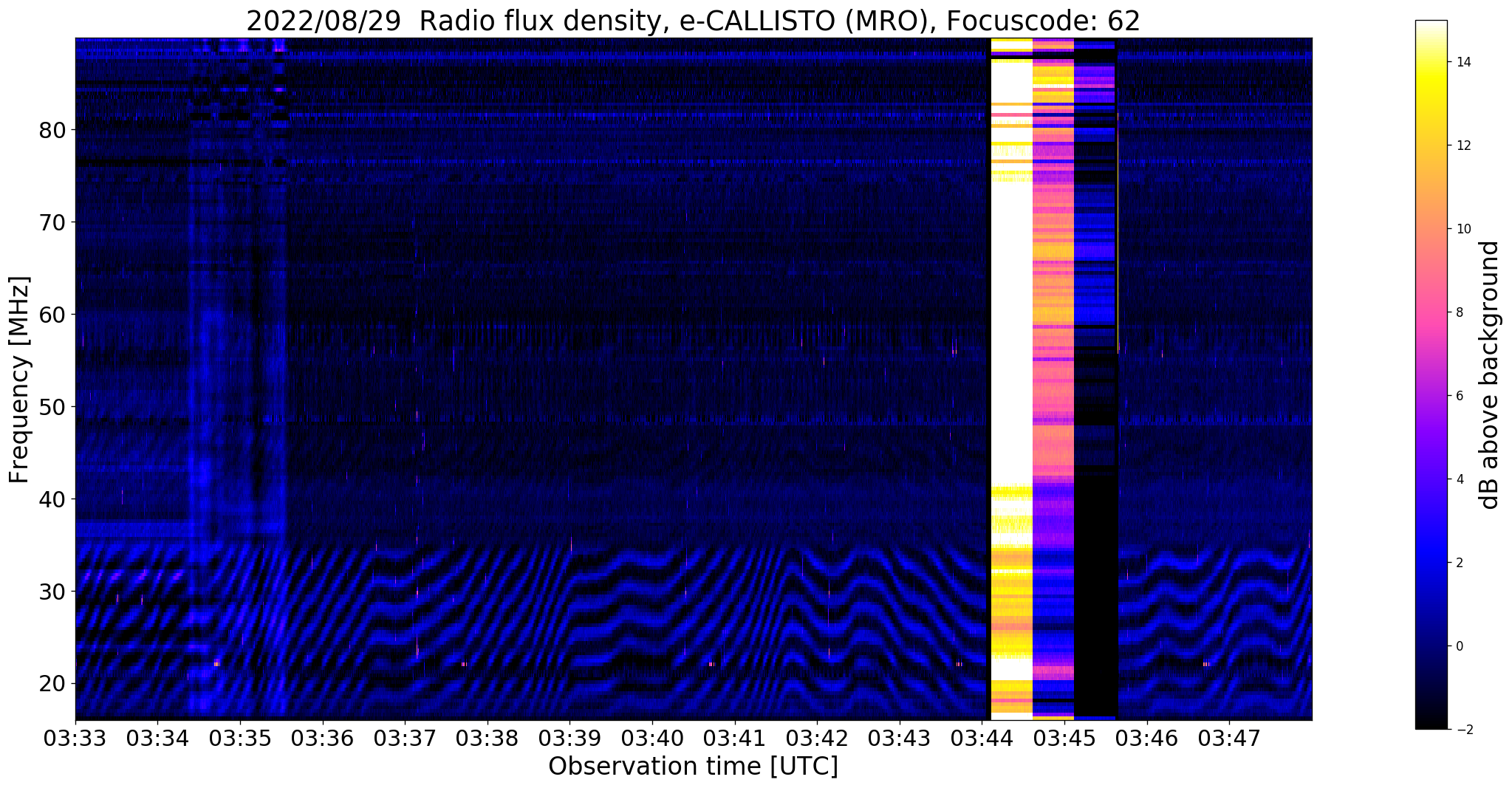1512x788 pixels.
Task: Click the y-axis tick label 20
Action: [x=52, y=683]
